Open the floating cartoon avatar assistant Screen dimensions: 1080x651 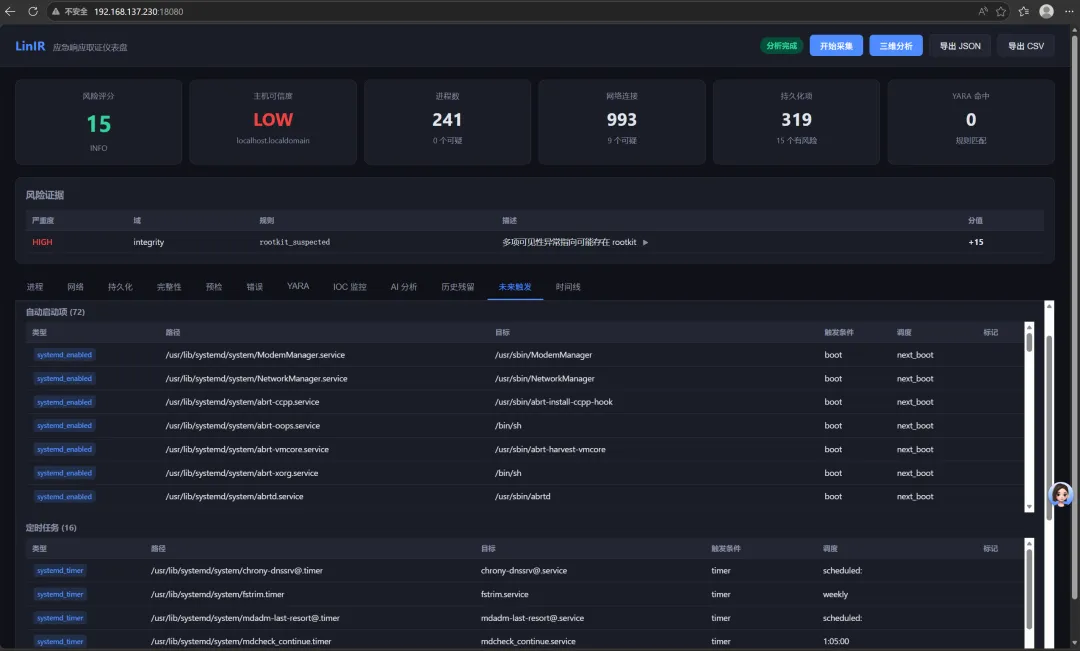[x=1061, y=494]
